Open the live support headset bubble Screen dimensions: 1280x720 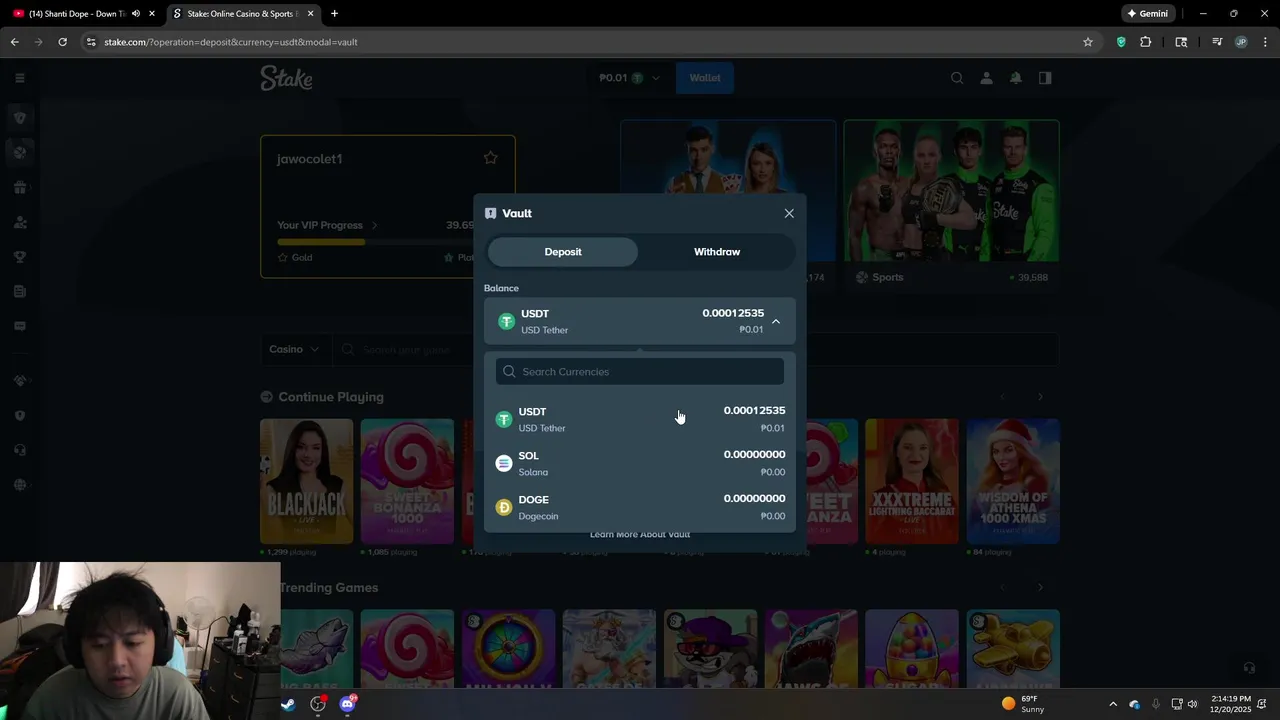point(1249,668)
